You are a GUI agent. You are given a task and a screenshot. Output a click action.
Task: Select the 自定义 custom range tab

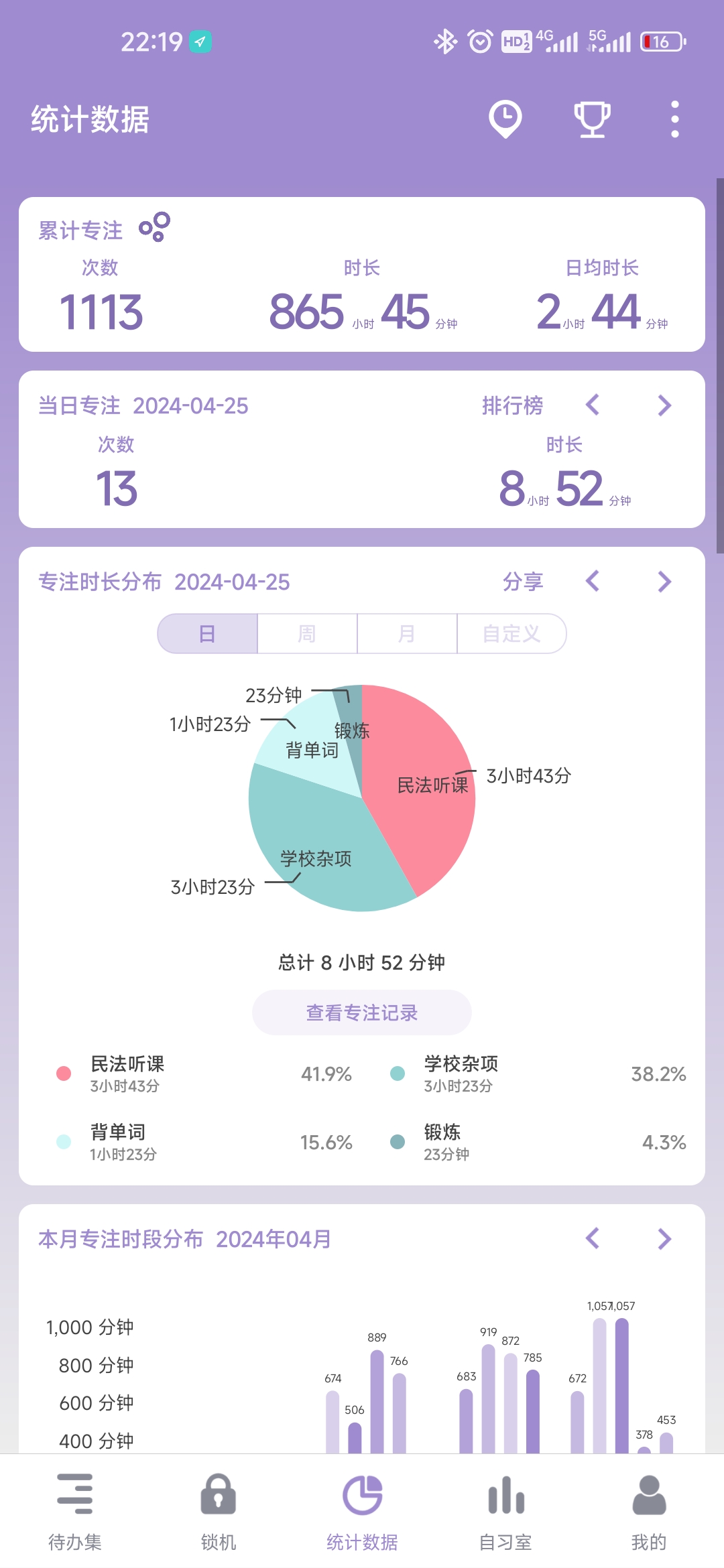coord(511,633)
